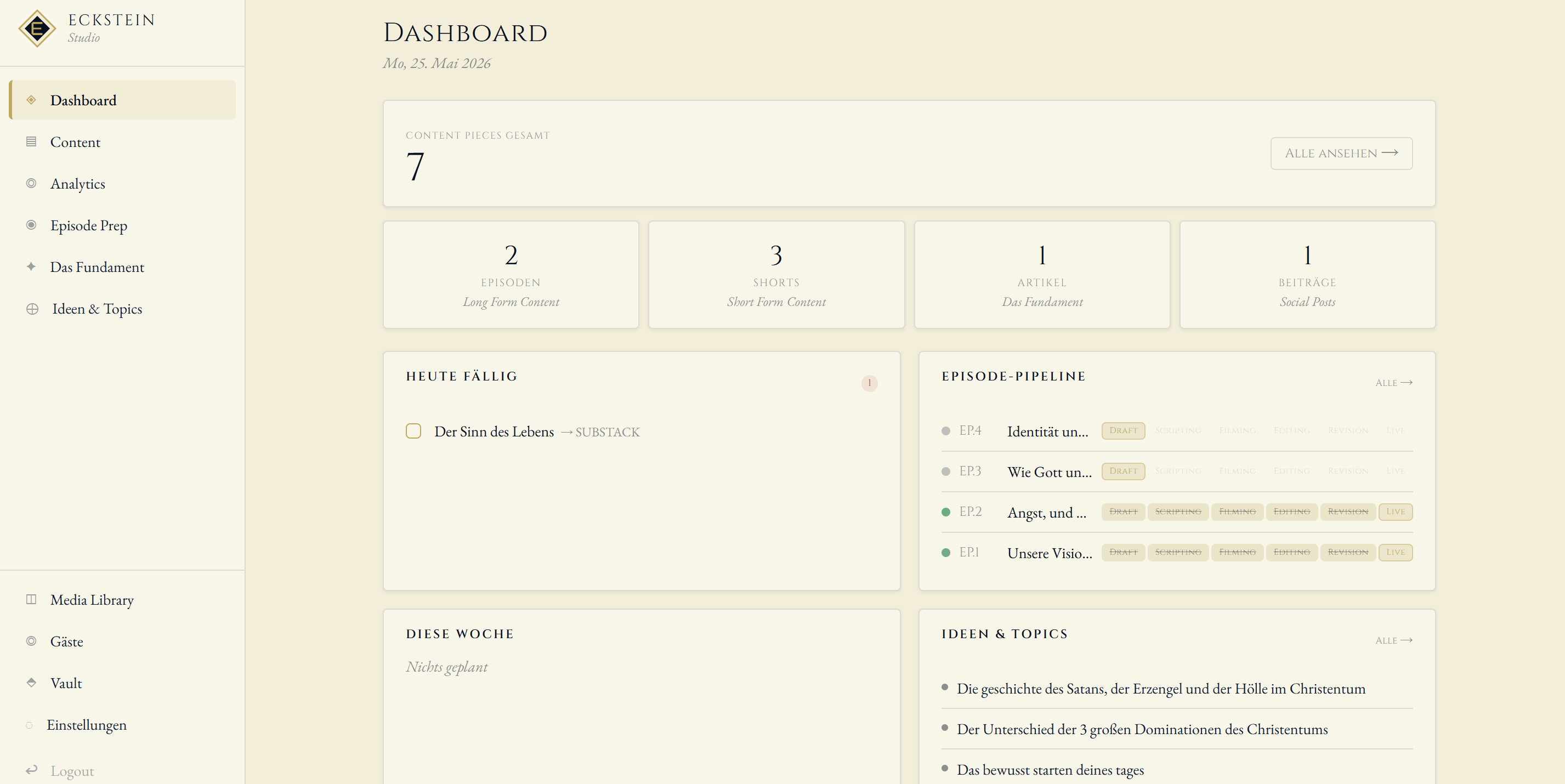Open the Substack link for today's task
Screen dimensions: 1565x784
(x=600, y=432)
